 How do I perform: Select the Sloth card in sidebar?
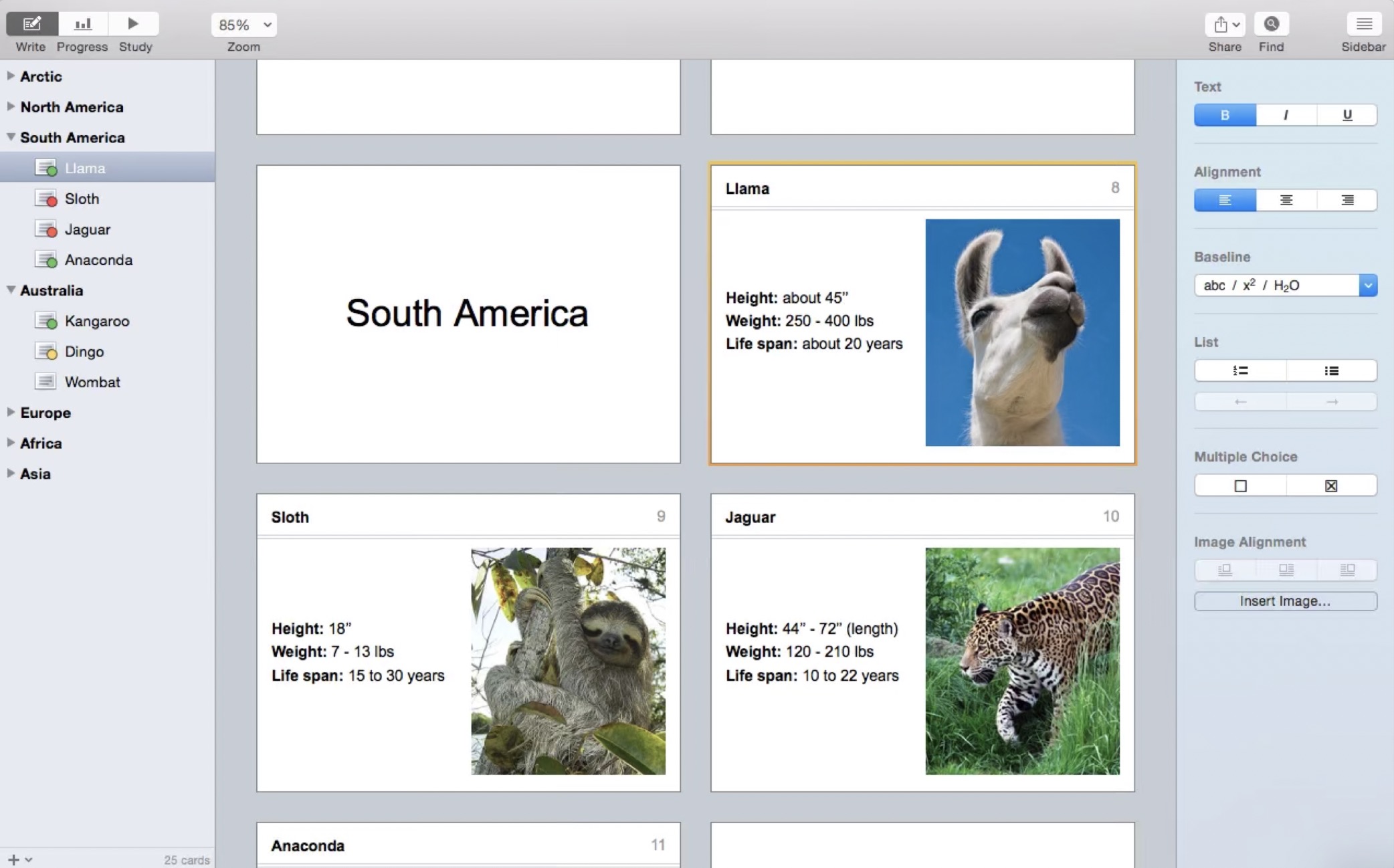point(82,199)
